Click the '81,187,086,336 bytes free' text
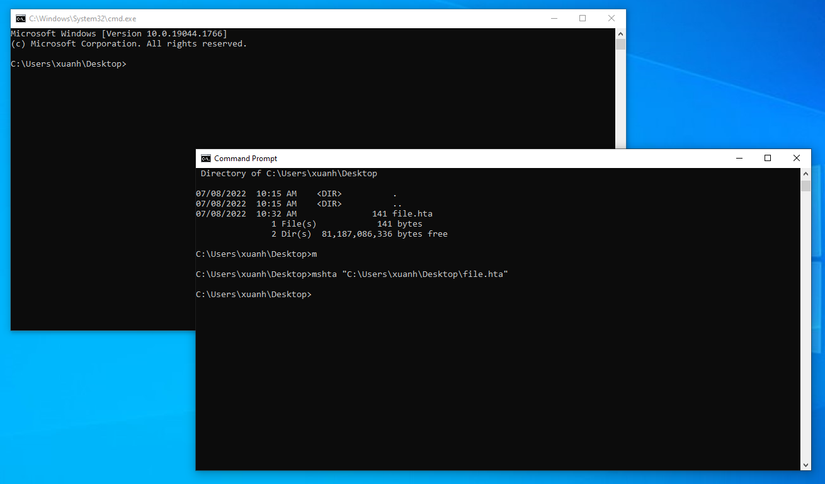Screen dimensions: 825x484 [x=385, y=234]
